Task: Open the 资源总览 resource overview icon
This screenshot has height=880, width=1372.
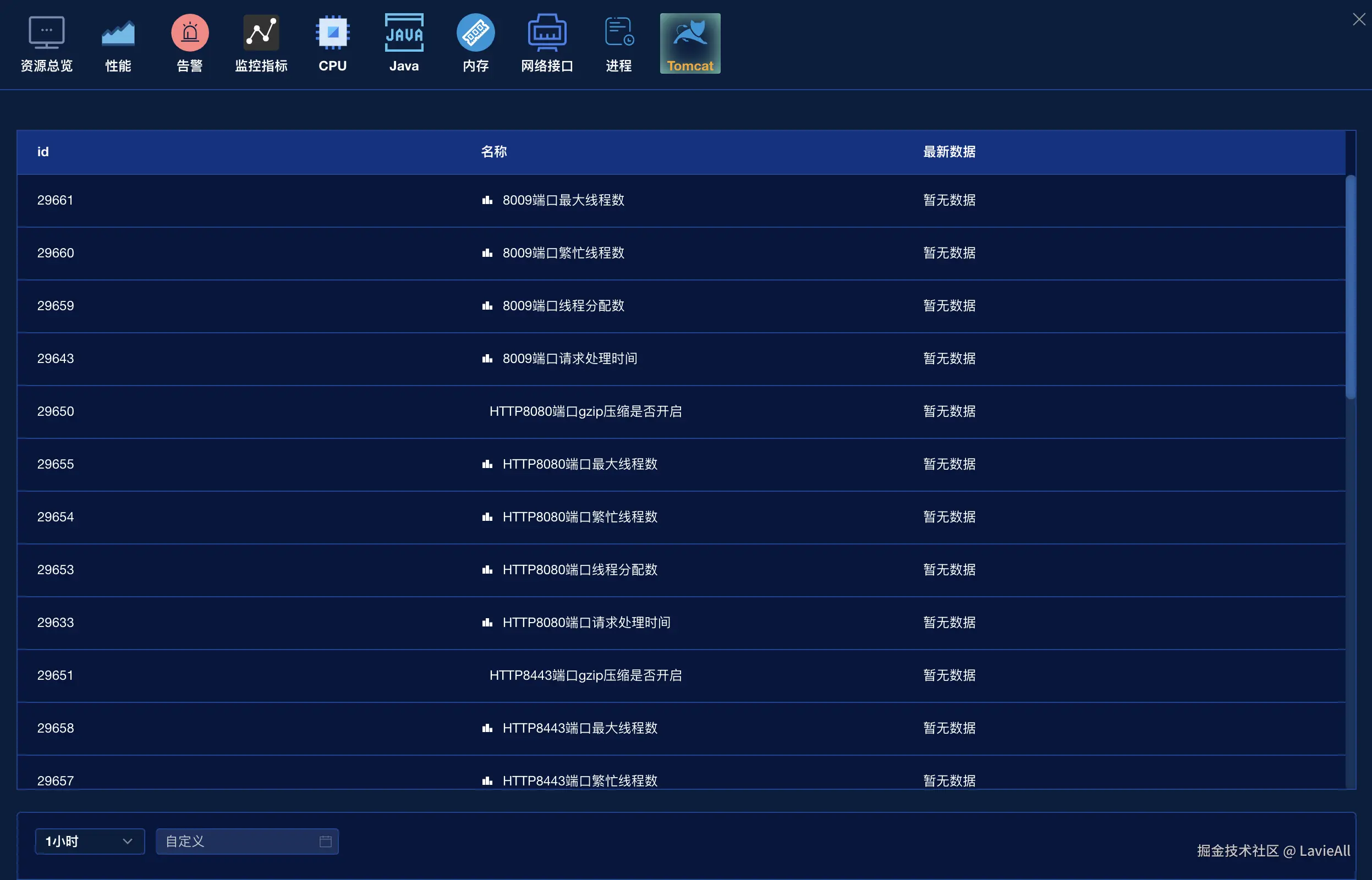Action: coord(46,33)
